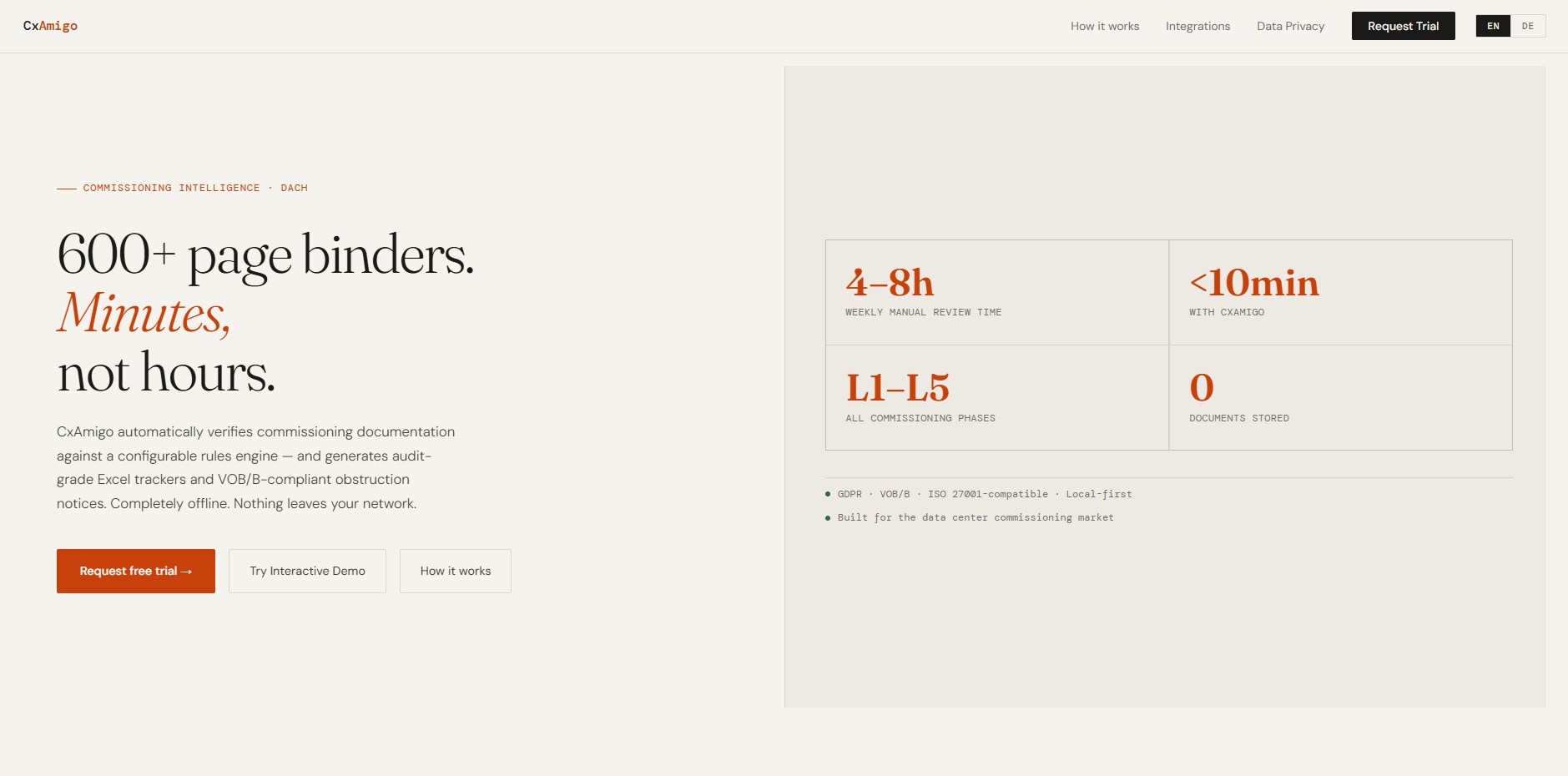Switch the site language to DE

pyautogui.click(x=1527, y=26)
